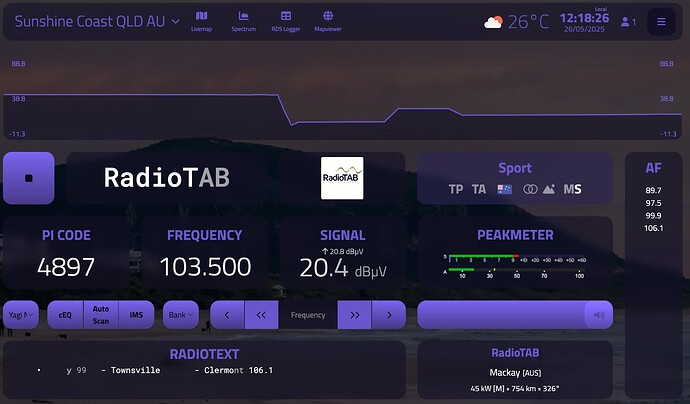
Task: Click the RadioTAB PS name display
Action: pyautogui.click(x=167, y=178)
